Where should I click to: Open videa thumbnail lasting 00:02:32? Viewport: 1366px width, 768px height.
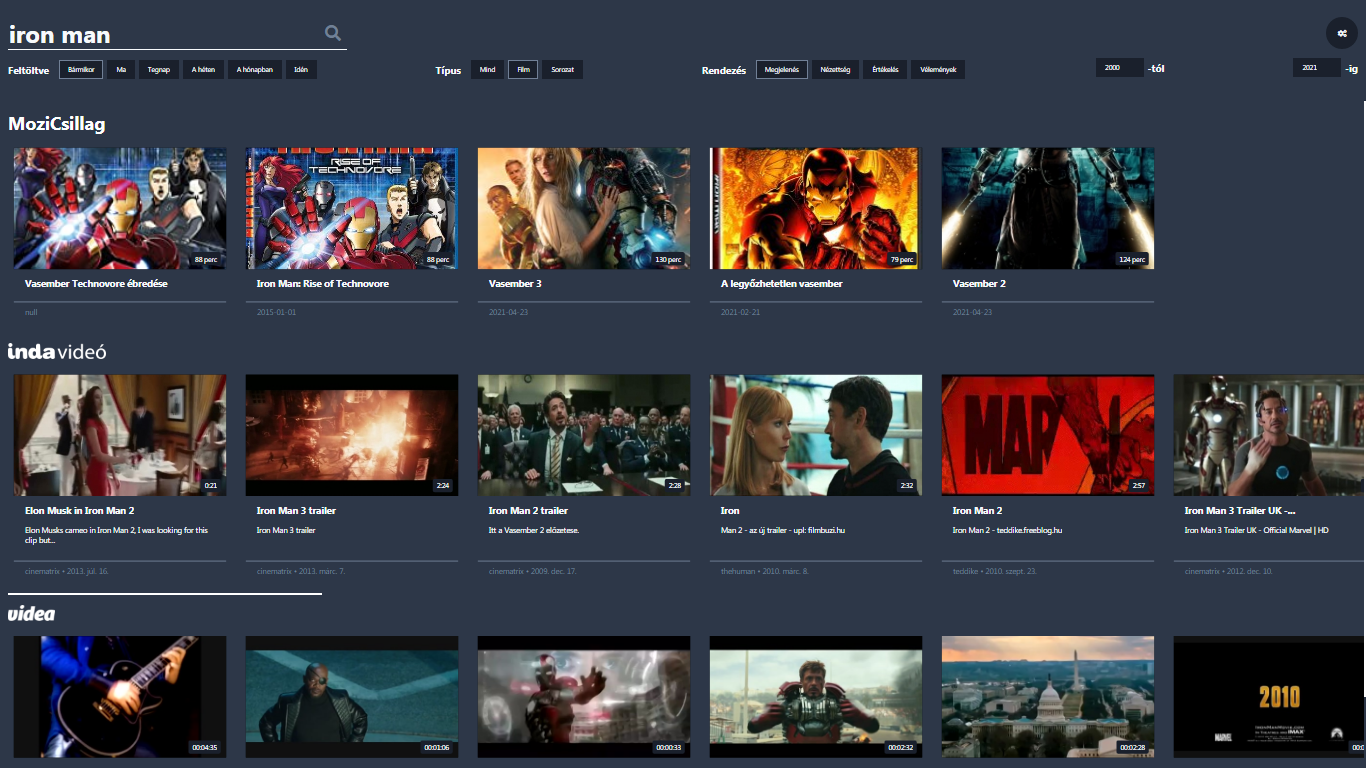click(816, 696)
